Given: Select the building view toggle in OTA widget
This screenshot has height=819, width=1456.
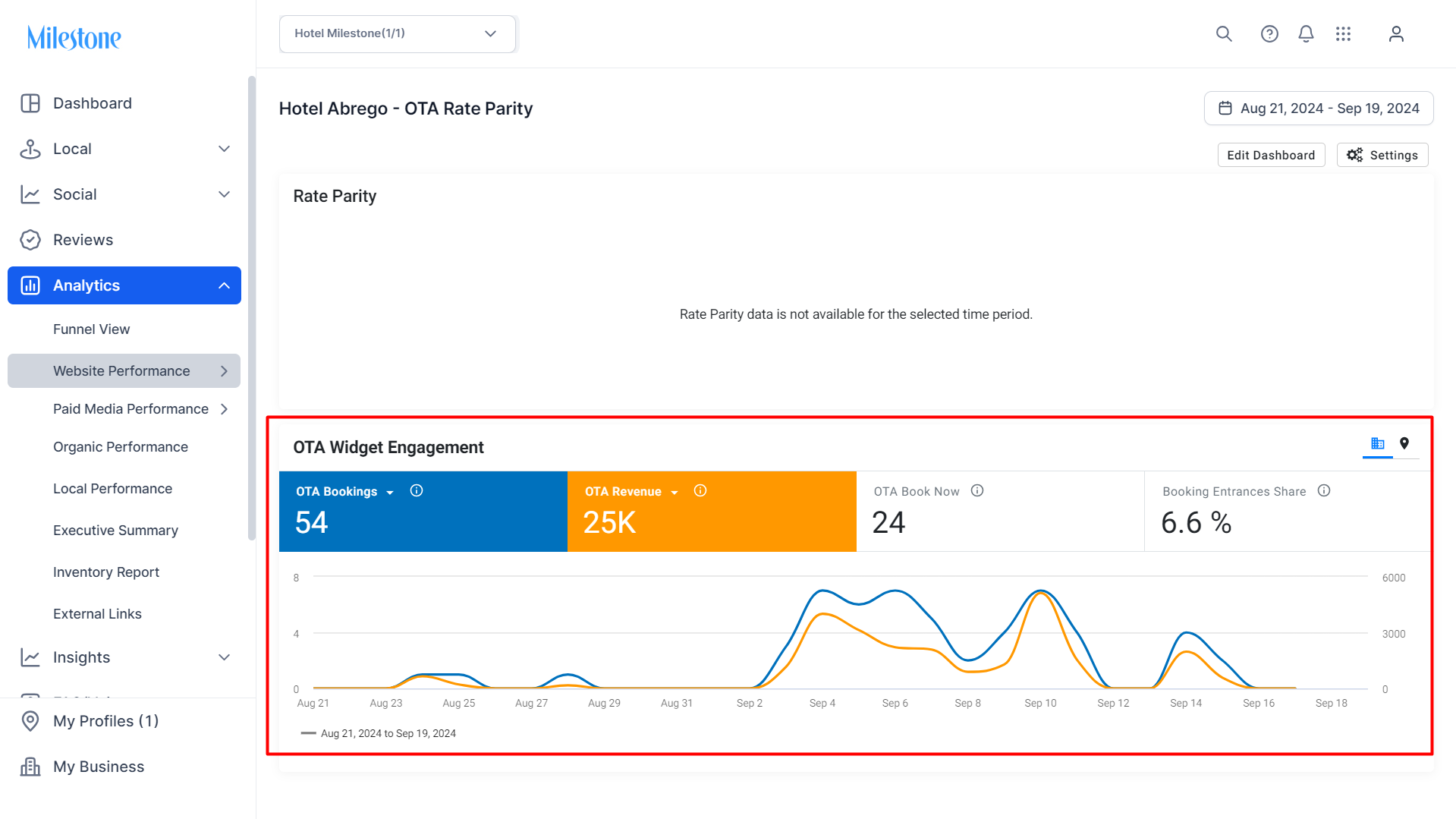Looking at the screenshot, I should click(x=1378, y=443).
